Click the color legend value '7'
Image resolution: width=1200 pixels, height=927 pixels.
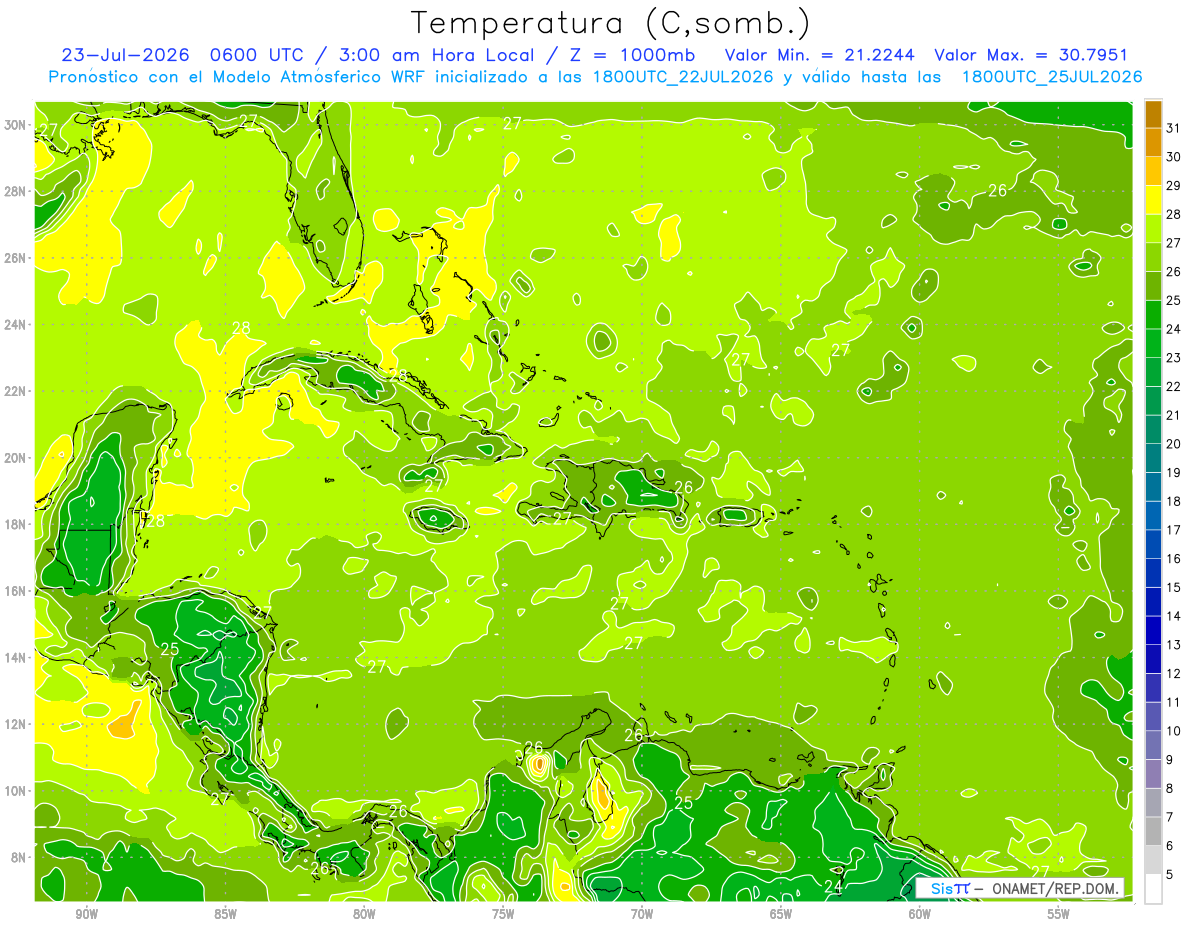click(x=1171, y=817)
